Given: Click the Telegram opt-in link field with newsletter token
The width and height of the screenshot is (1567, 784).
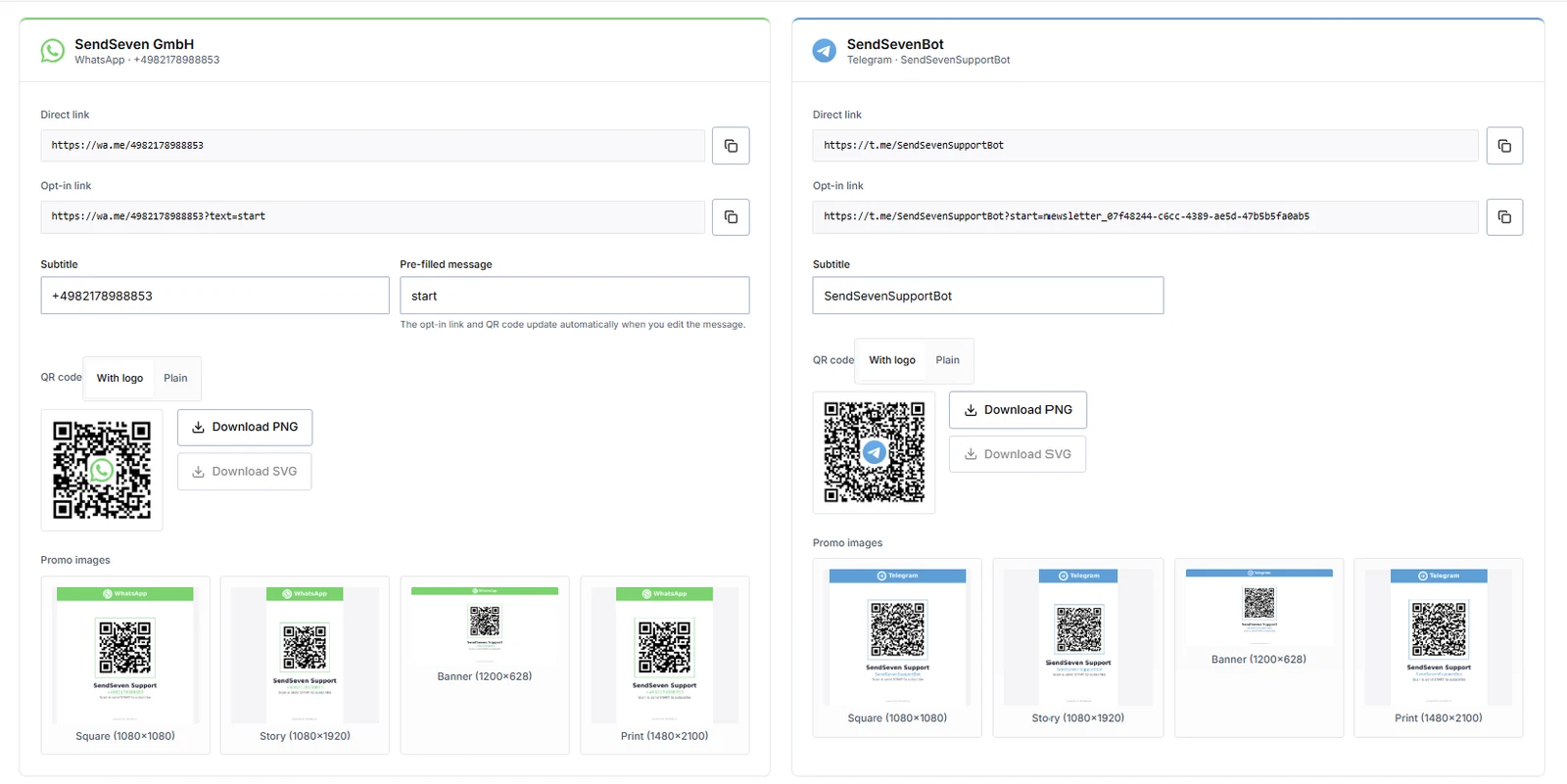Looking at the screenshot, I should coord(1145,217).
